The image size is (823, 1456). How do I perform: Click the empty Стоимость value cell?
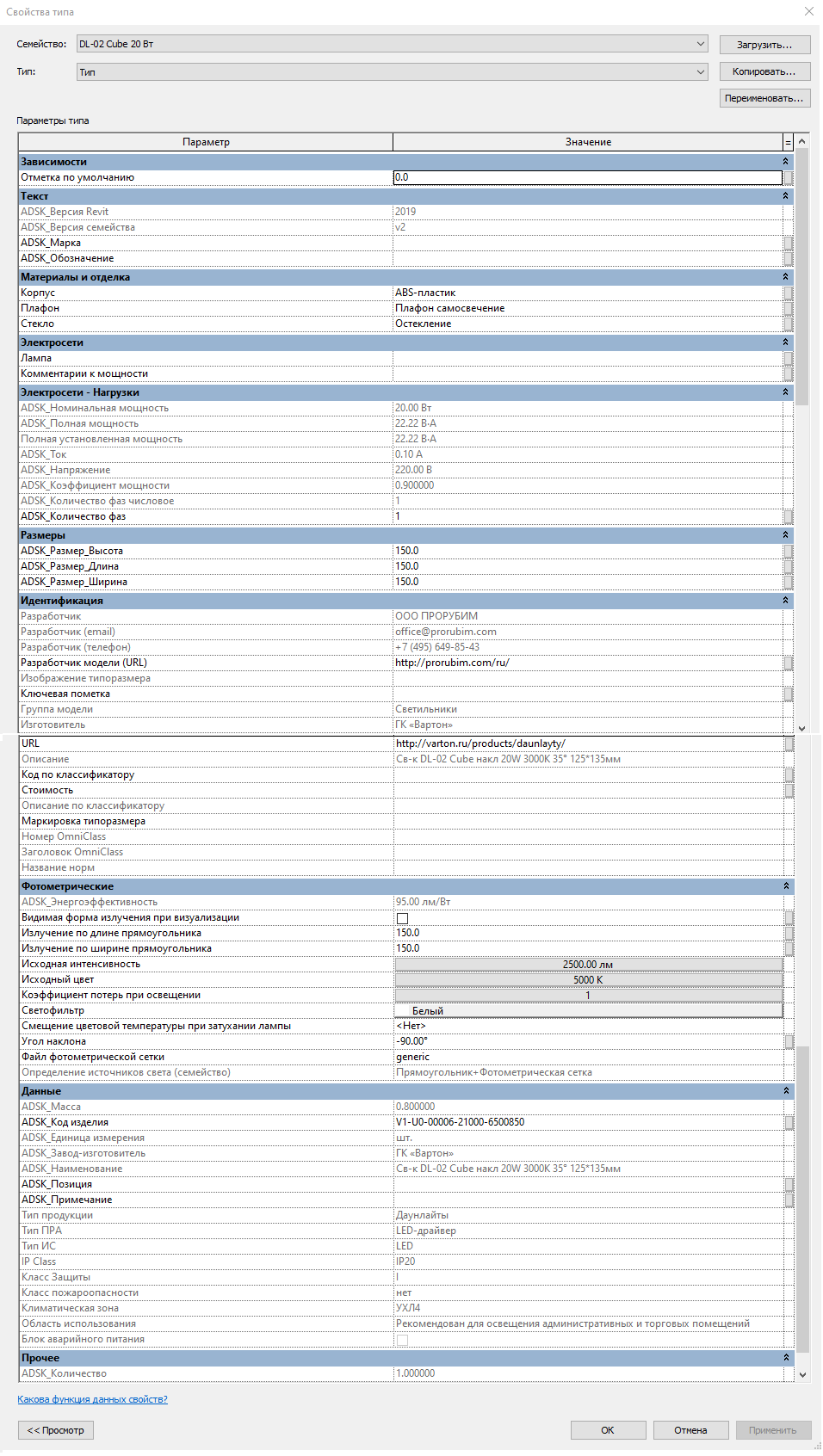[589, 790]
